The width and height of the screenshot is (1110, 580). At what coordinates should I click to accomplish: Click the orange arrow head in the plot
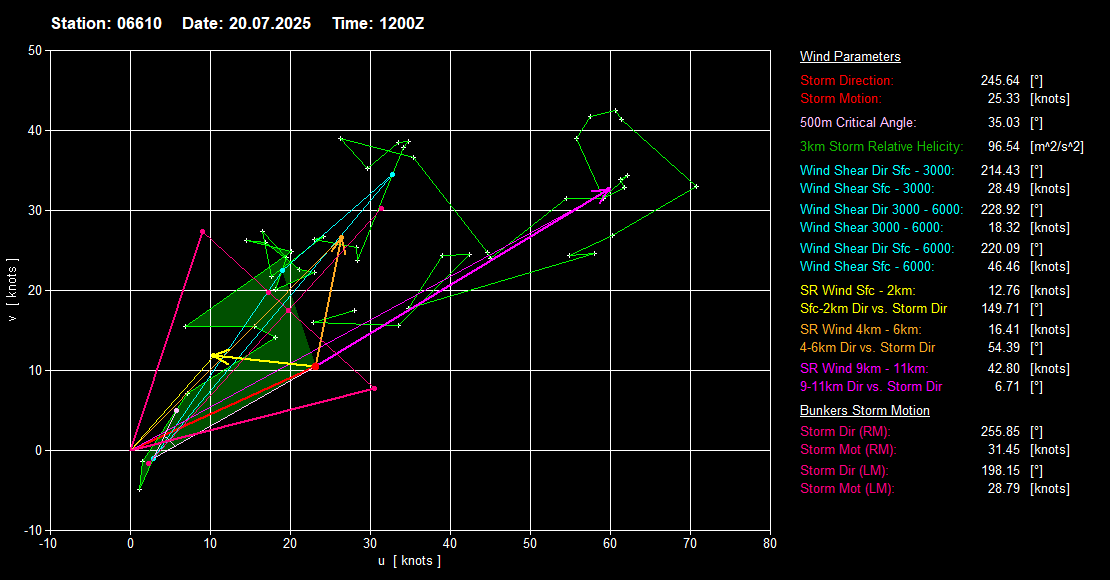click(341, 240)
